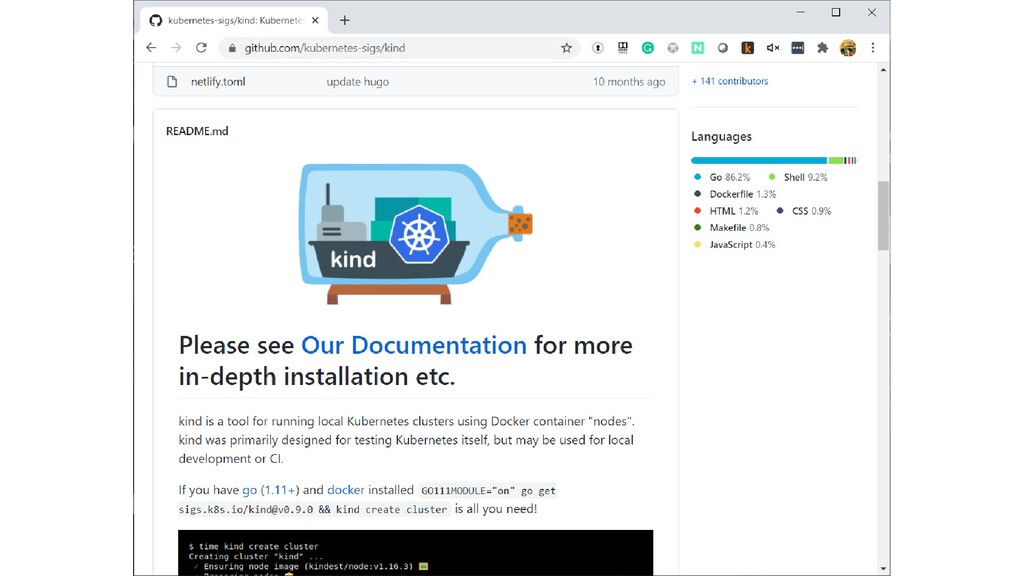Image resolution: width=1024 pixels, height=576 pixels.
Task: Open the '+ 141 contributors' link
Action: [729, 81]
